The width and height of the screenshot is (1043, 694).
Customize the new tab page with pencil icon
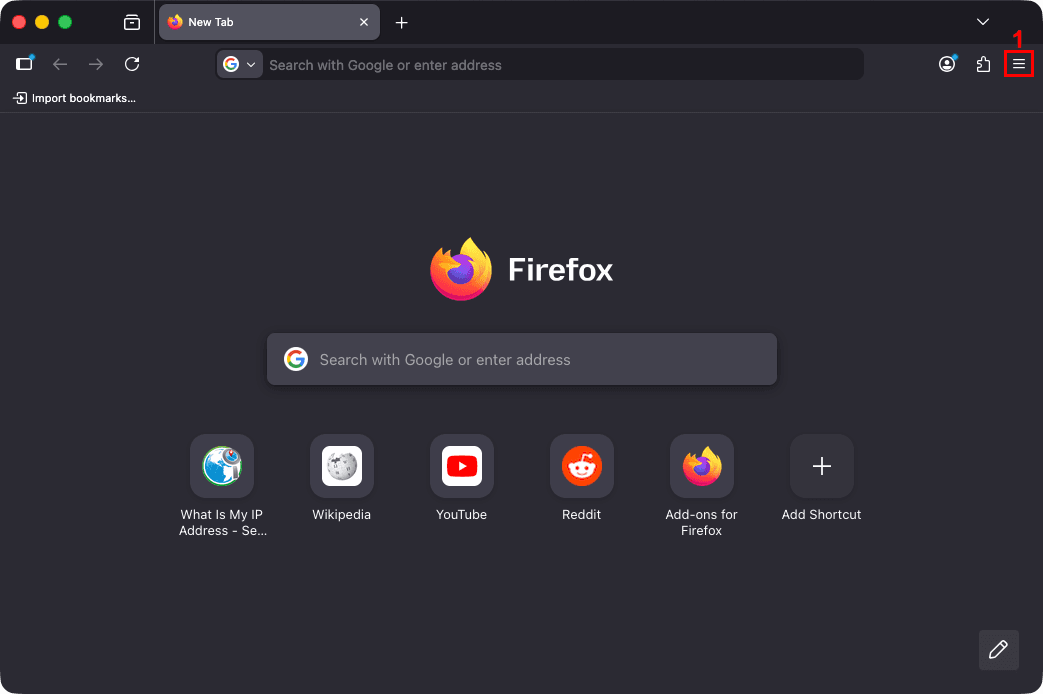pyautogui.click(x=998, y=649)
